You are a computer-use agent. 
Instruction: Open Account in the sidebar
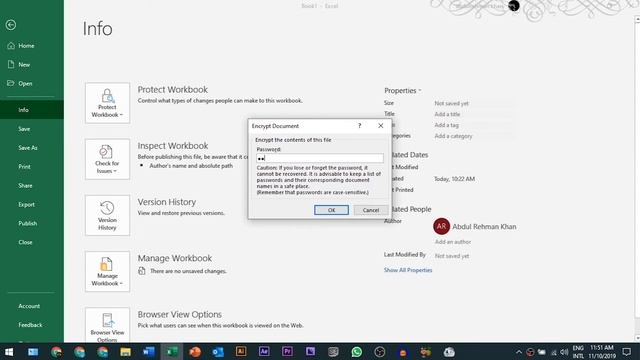[29, 306]
